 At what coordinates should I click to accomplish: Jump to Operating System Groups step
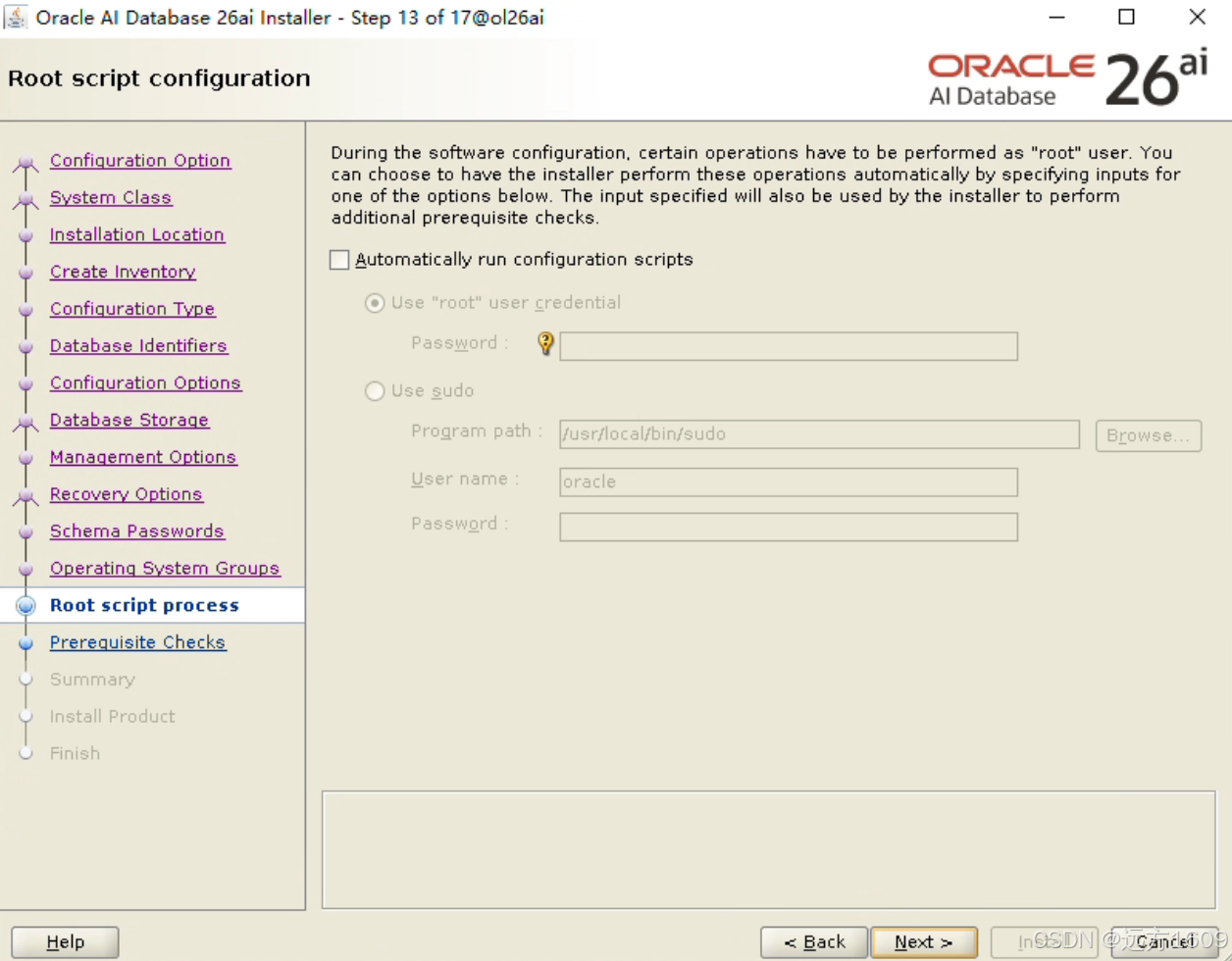pyautogui.click(x=165, y=569)
